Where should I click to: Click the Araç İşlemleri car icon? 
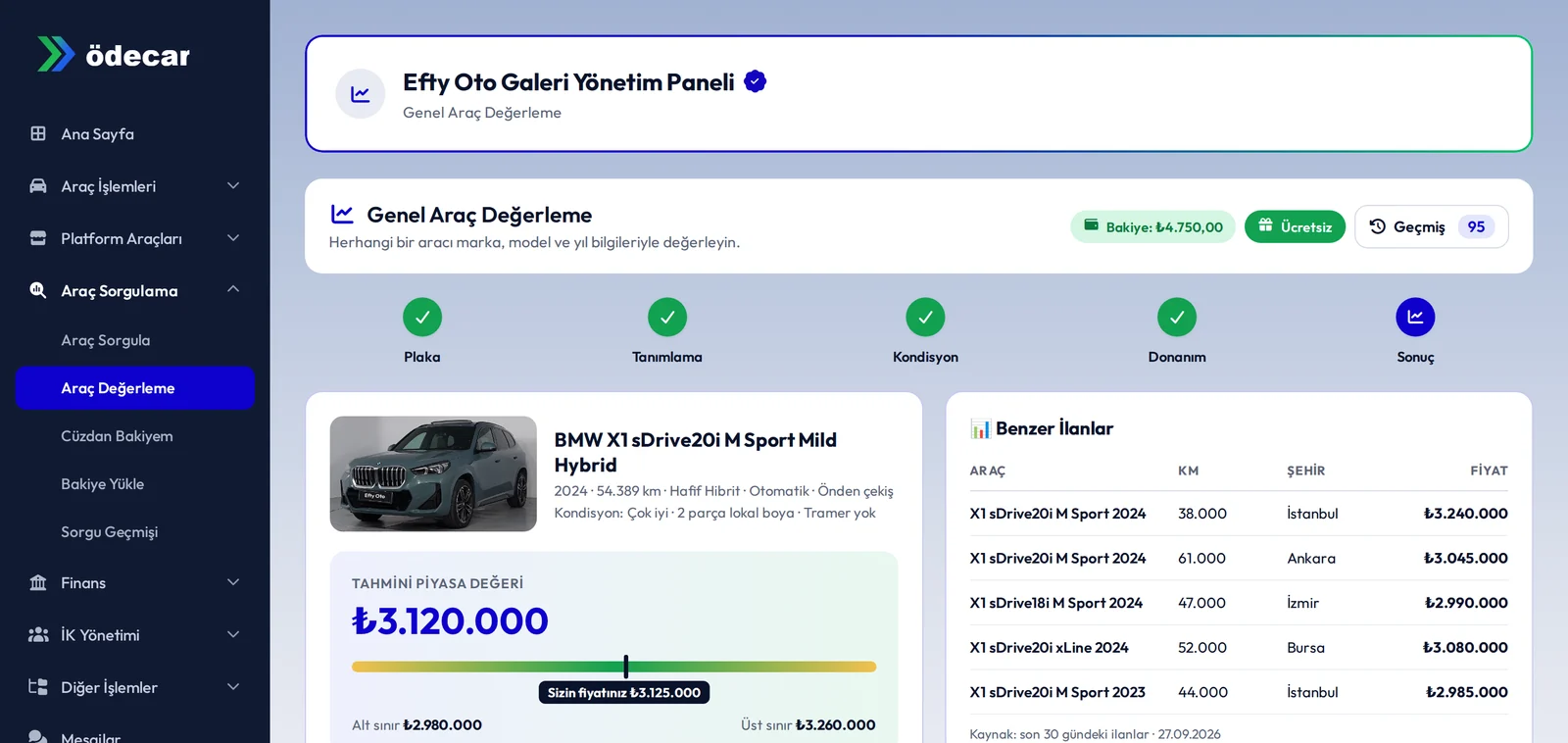(38, 185)
